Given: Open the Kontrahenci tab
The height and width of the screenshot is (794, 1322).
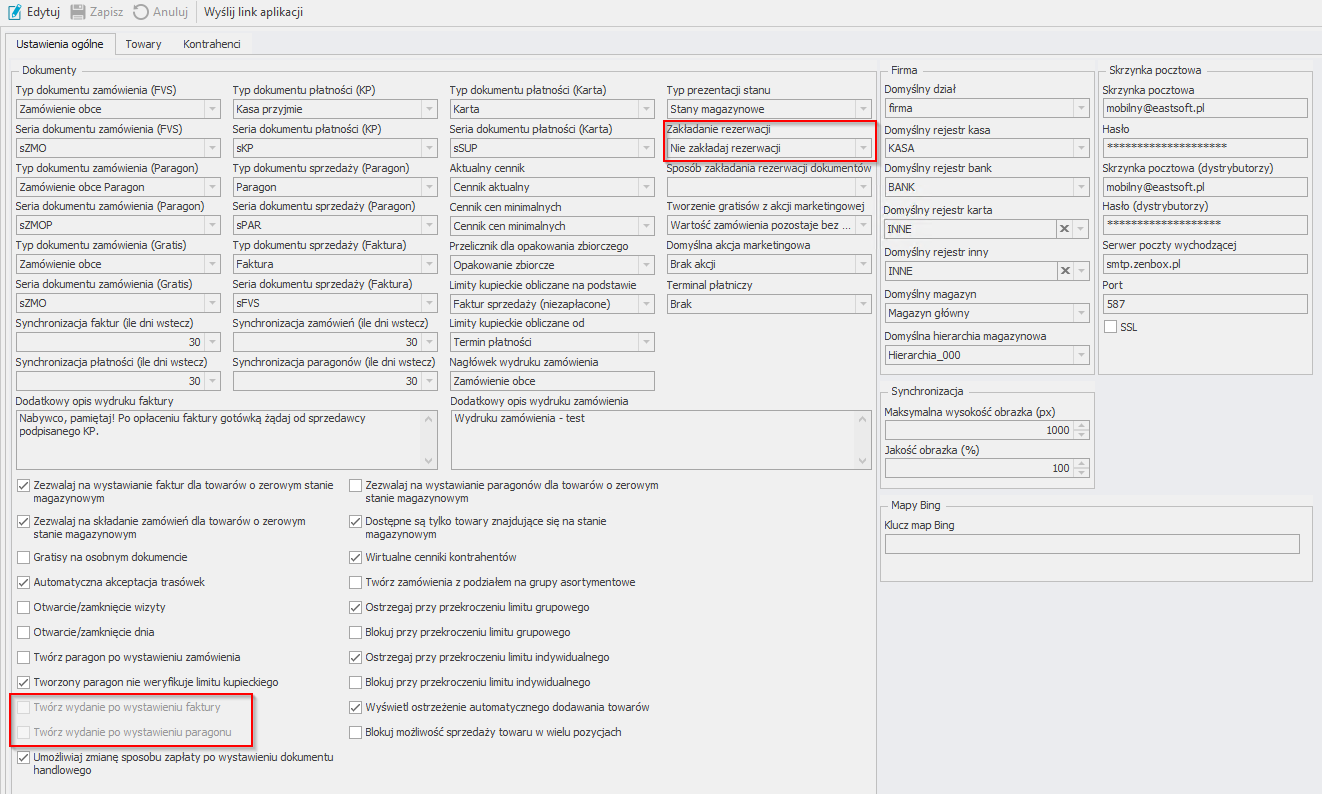Looking at the screenshot, I should point(211,44).
